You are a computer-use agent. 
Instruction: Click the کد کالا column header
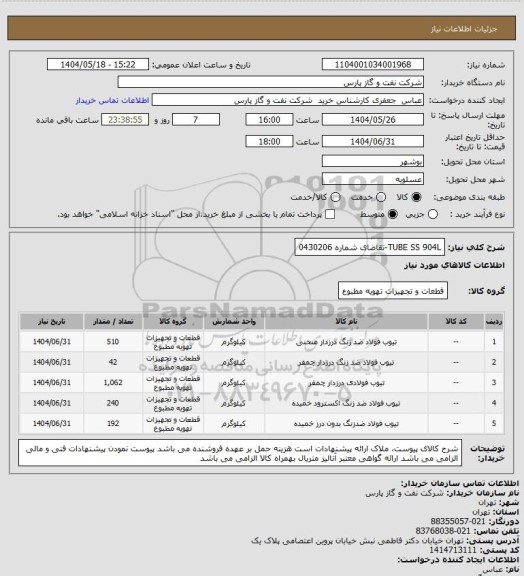tap(456, 321)
